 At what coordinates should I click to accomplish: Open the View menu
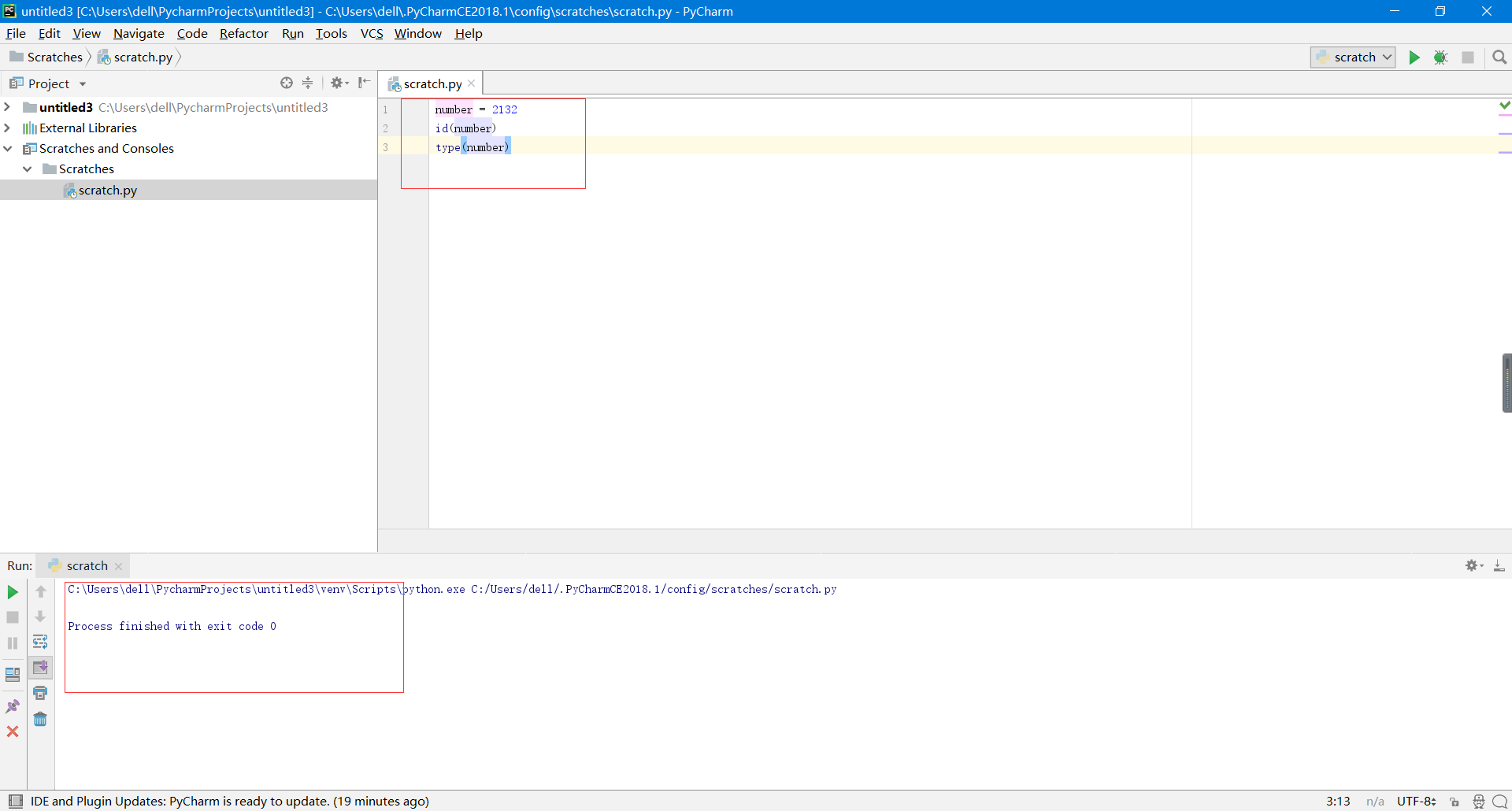[x=87, y=33]
